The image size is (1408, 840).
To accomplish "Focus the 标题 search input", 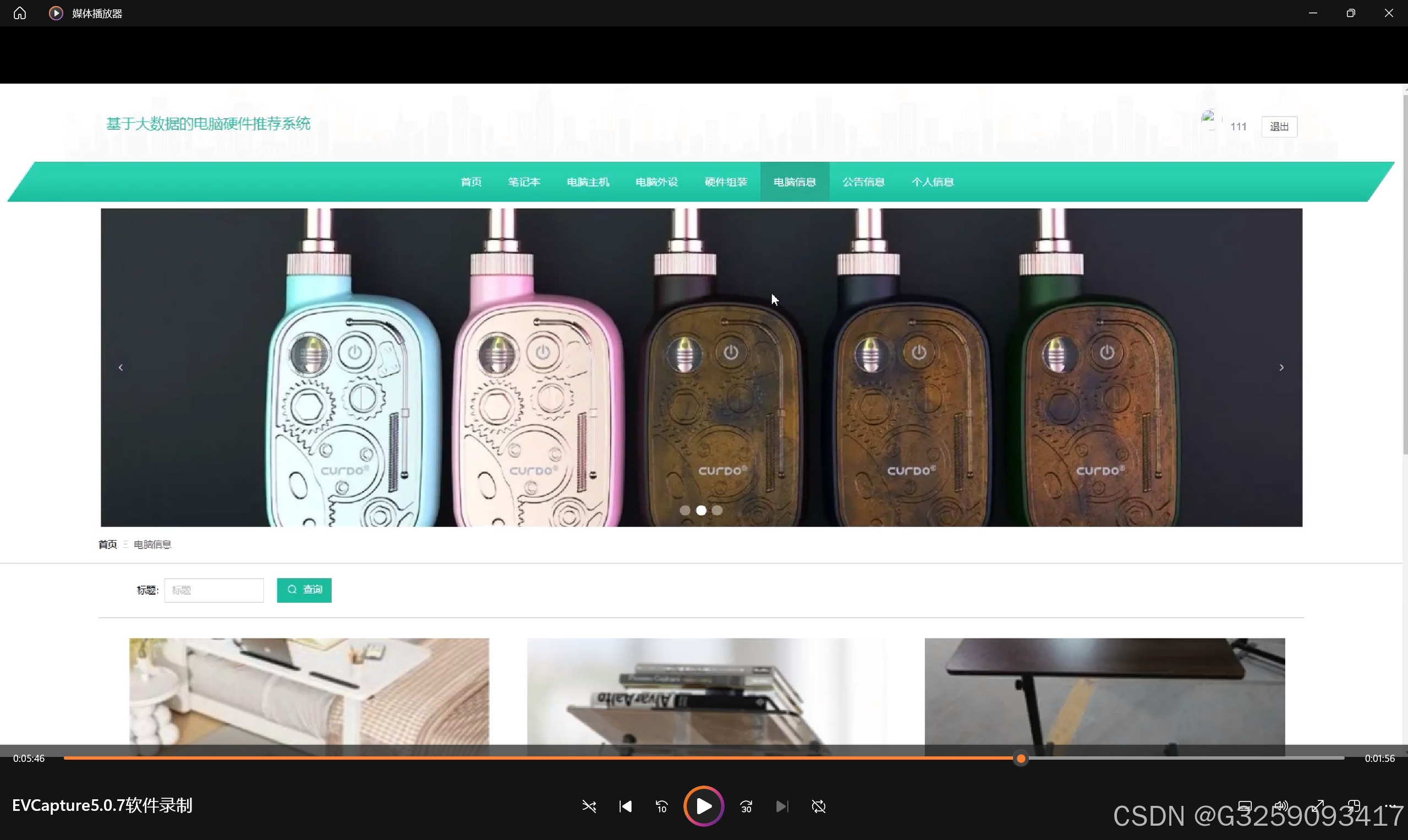I will [214, 590].
